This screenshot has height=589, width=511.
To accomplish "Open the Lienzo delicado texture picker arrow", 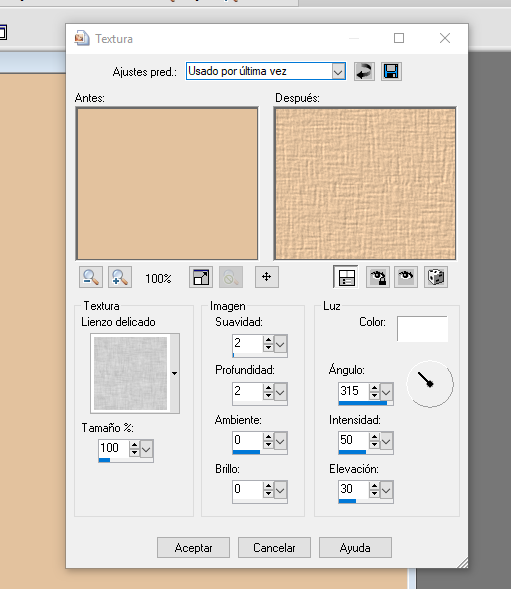I will [x=174, y=373].
